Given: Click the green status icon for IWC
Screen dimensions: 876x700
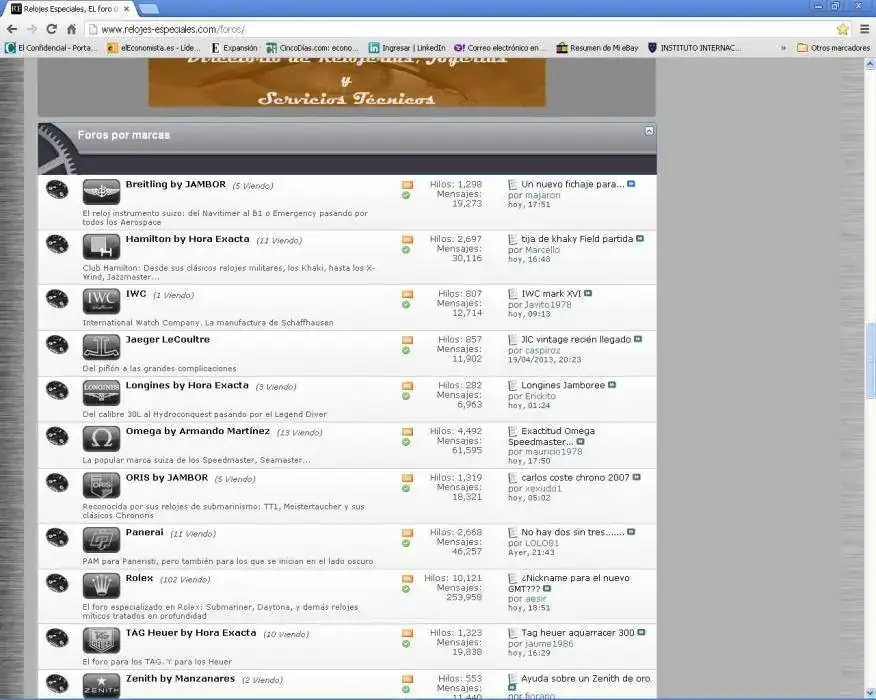Looking at the screenshot, I should pyautogui.click(x=406, y=304).
